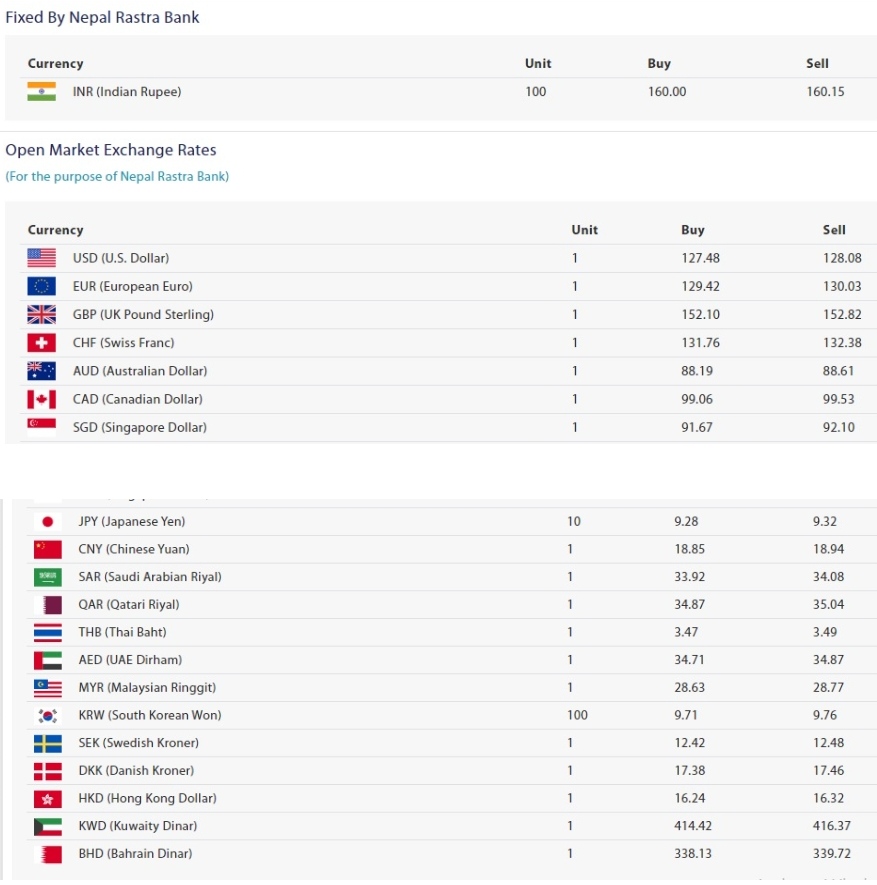Click BHD sell rate 339.72
877x885 pixels.
pyautogui.click(x=832, y=853)
